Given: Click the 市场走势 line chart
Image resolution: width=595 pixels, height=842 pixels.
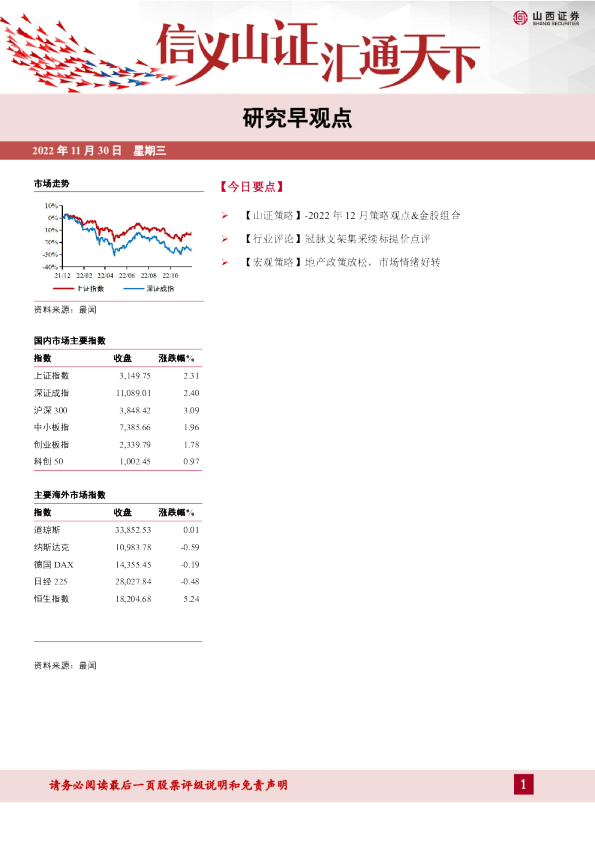Looking at the screenshot, I should click(x=118, y=241).
